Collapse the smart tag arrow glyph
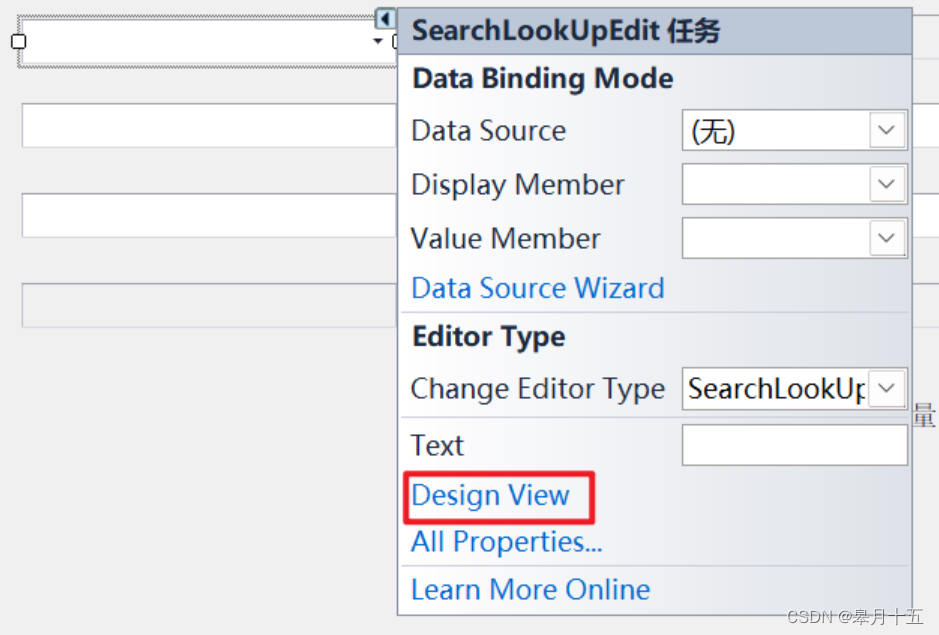This screenshot has height=635, width=939. pyautogui.click(x=385, y=19)
